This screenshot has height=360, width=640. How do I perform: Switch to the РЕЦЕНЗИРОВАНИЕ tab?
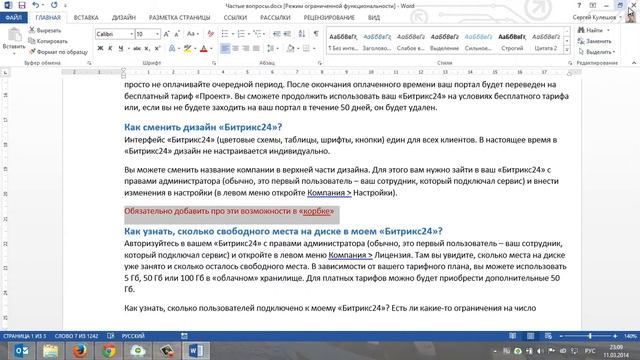(x=329, y=18)
